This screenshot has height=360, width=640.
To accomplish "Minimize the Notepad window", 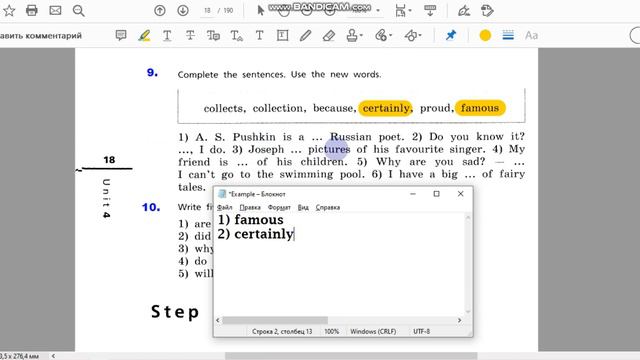I will (x=413, y=194).
